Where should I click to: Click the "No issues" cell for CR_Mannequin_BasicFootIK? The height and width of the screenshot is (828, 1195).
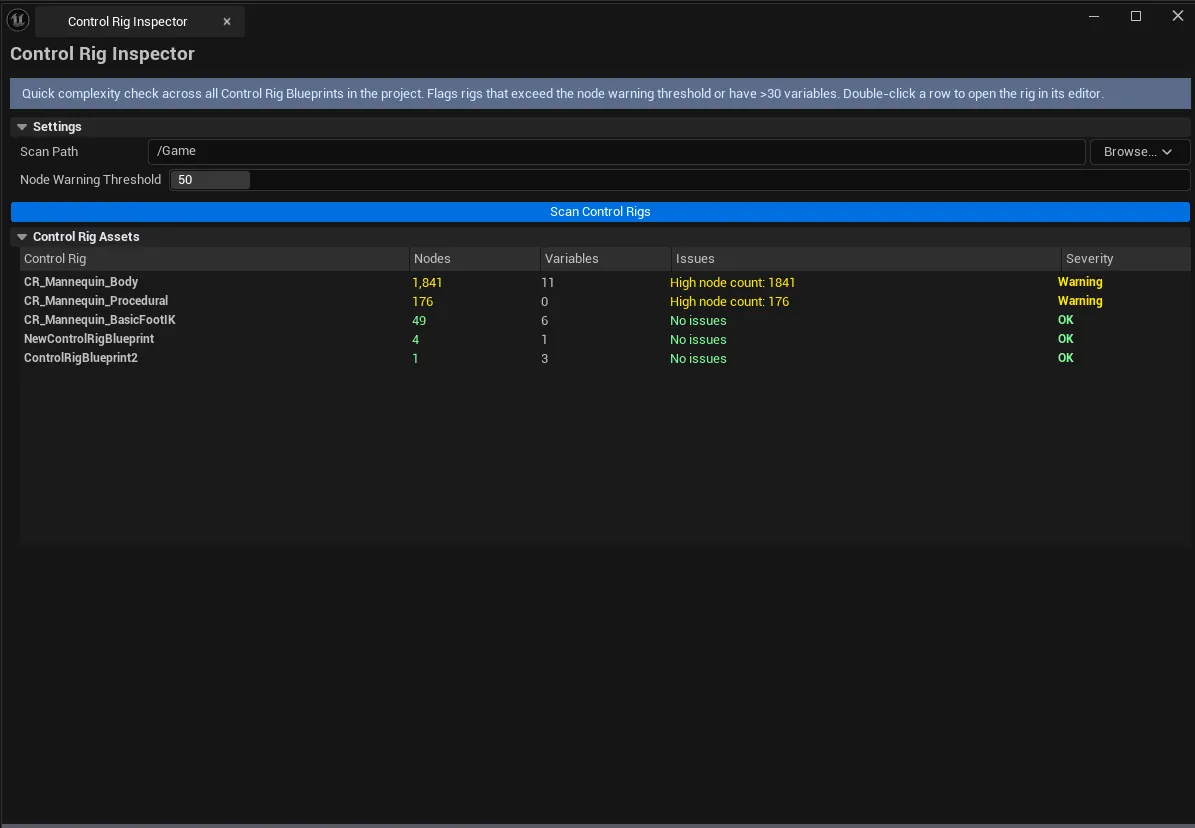click(698, 321)
